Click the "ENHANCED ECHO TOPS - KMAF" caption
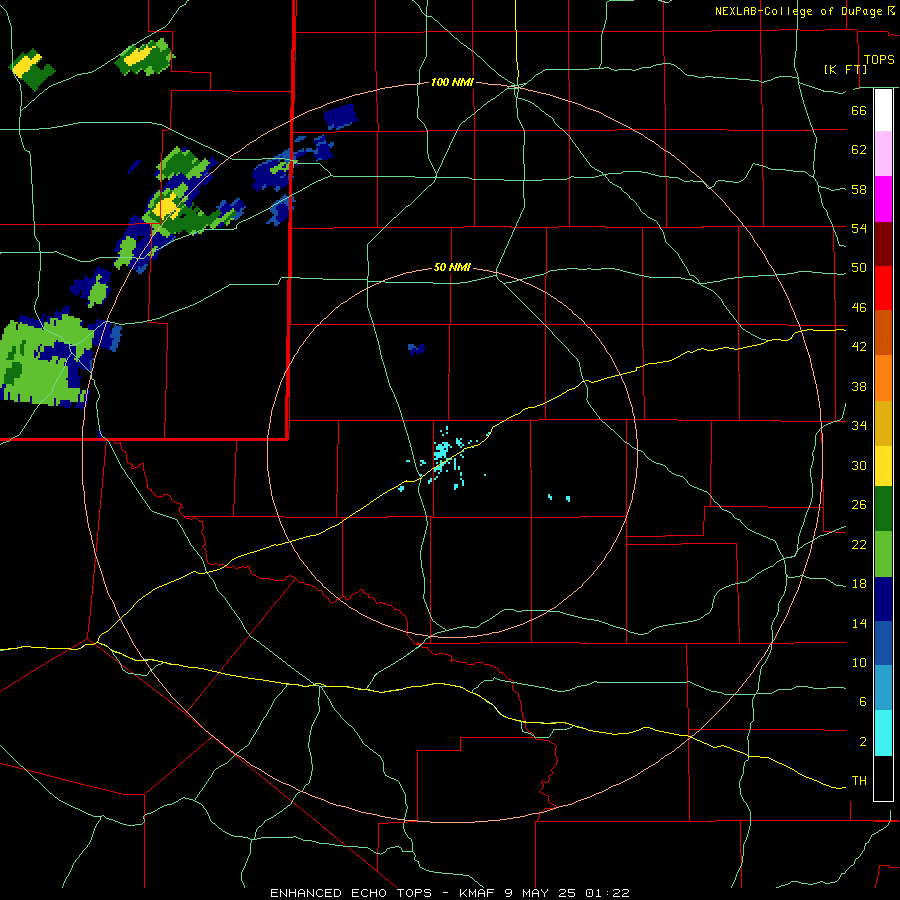 [382, 893]
